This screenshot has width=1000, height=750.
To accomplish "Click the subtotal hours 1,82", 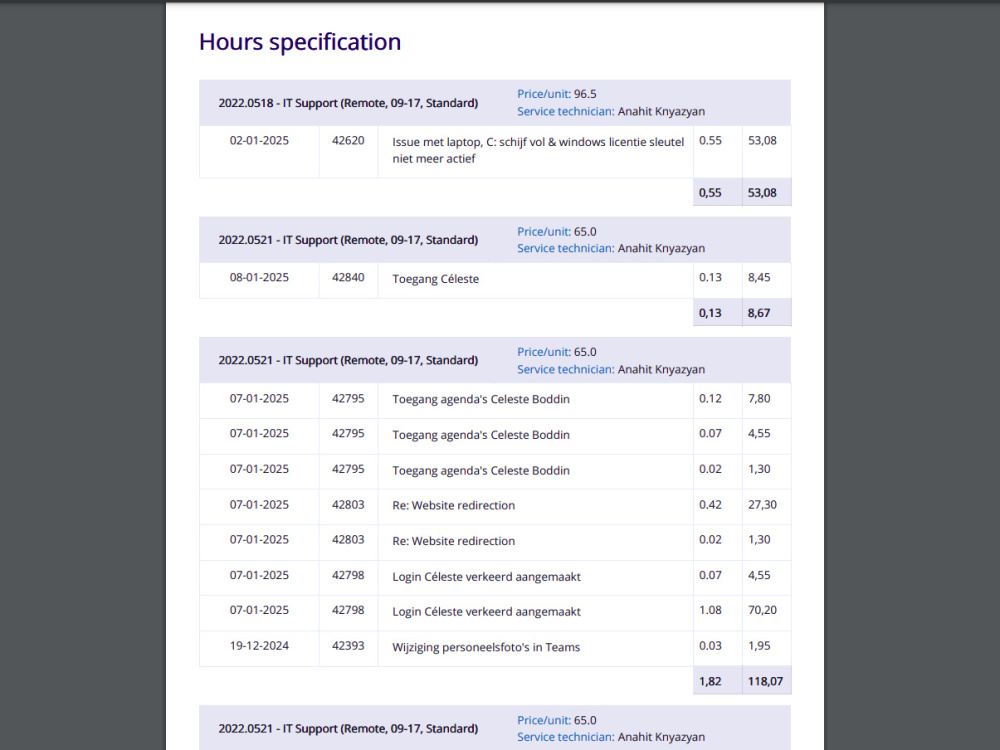I will [710, 682].
